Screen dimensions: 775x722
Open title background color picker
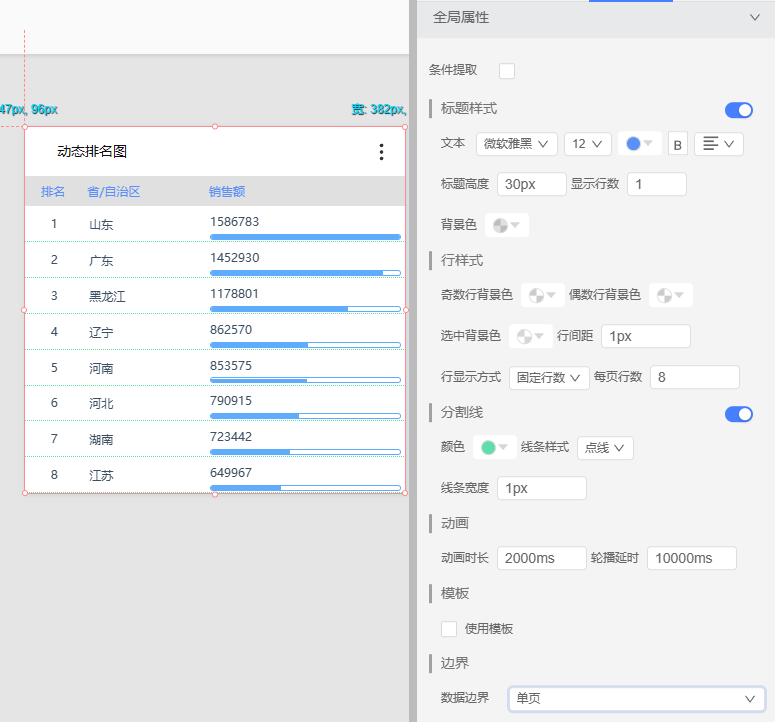pyautogui.click(x=506, y=225)
